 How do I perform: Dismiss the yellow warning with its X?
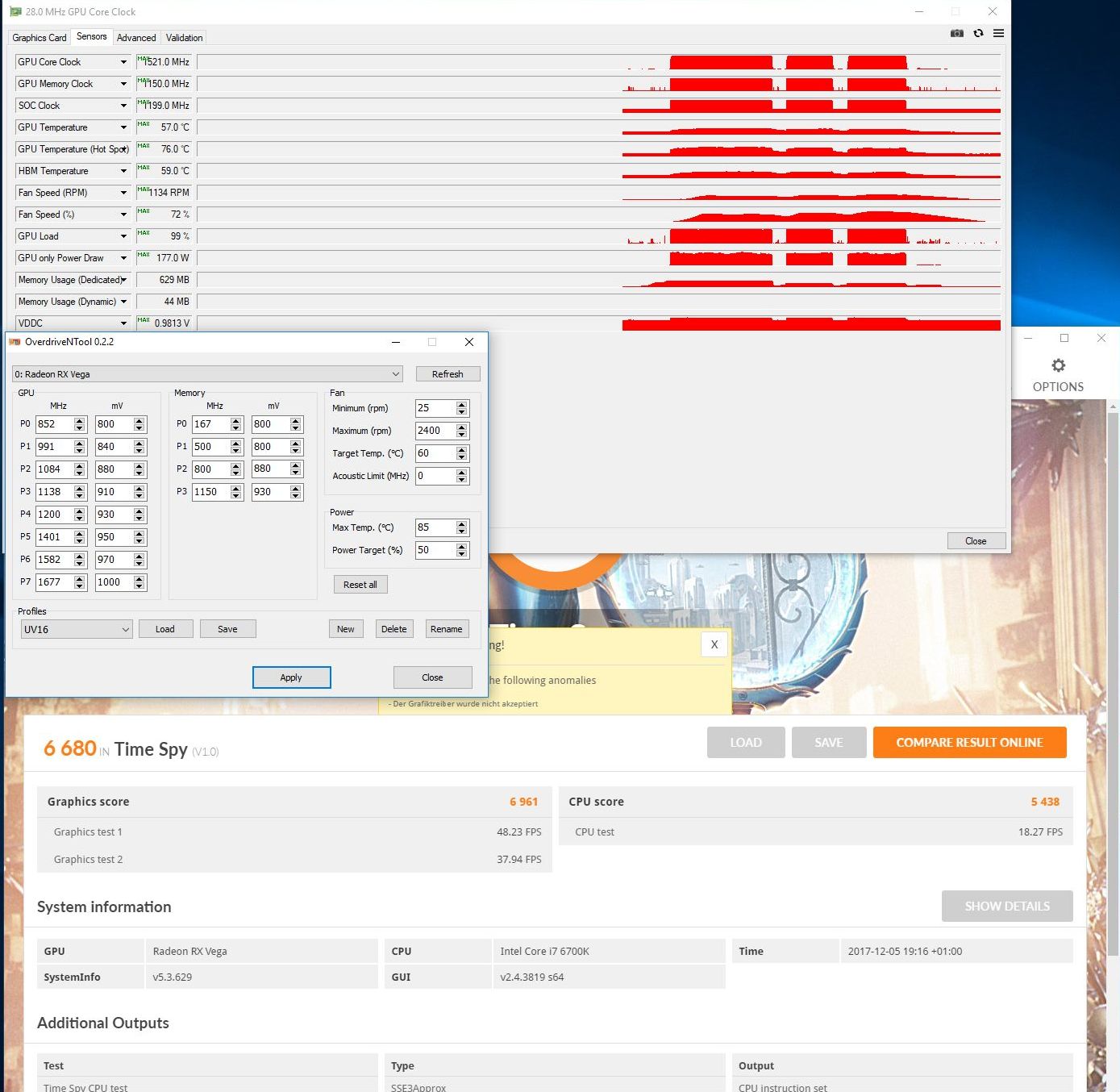[714, 644]
